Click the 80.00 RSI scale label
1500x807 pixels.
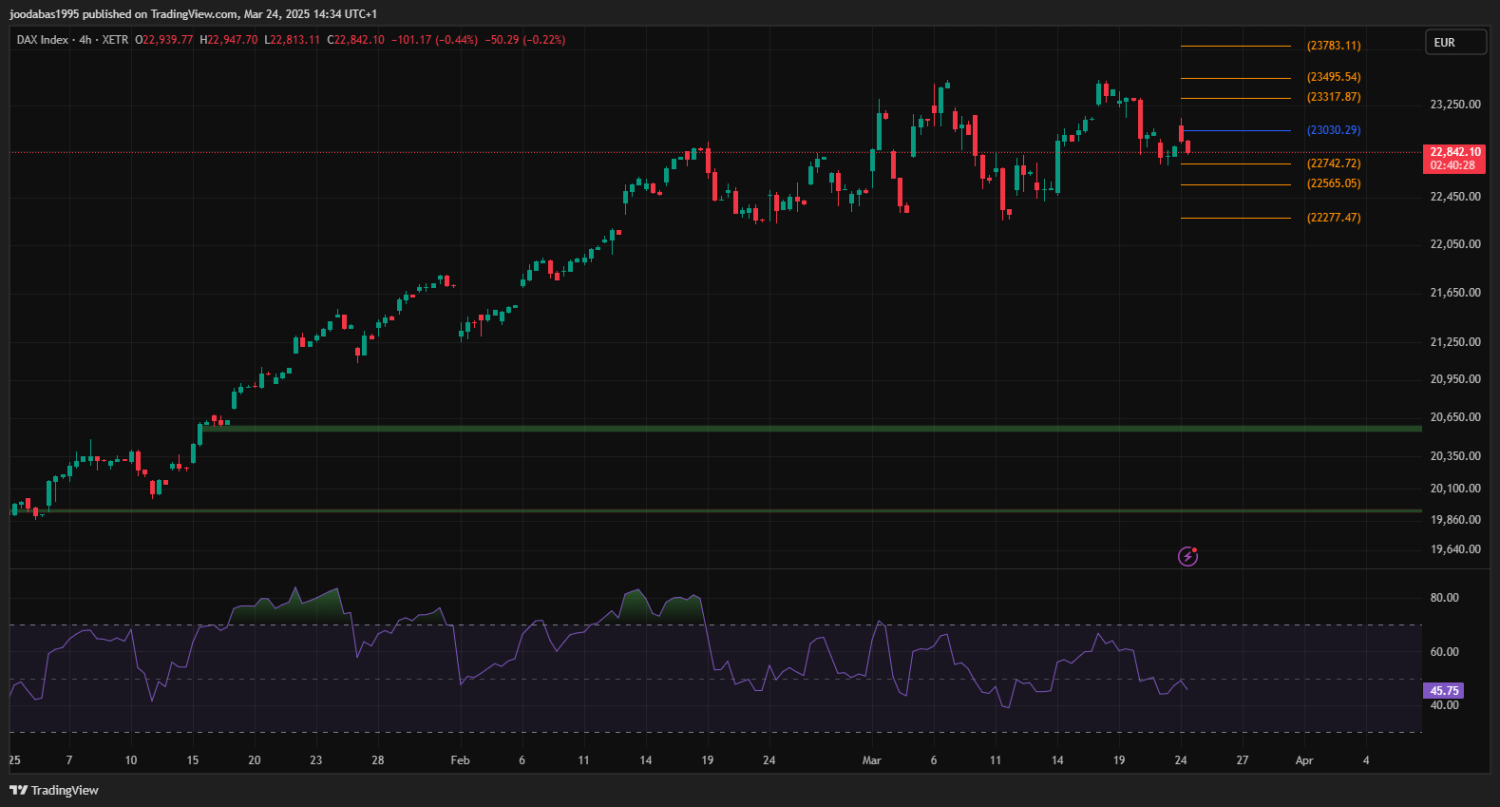(x=1444, y=598)
